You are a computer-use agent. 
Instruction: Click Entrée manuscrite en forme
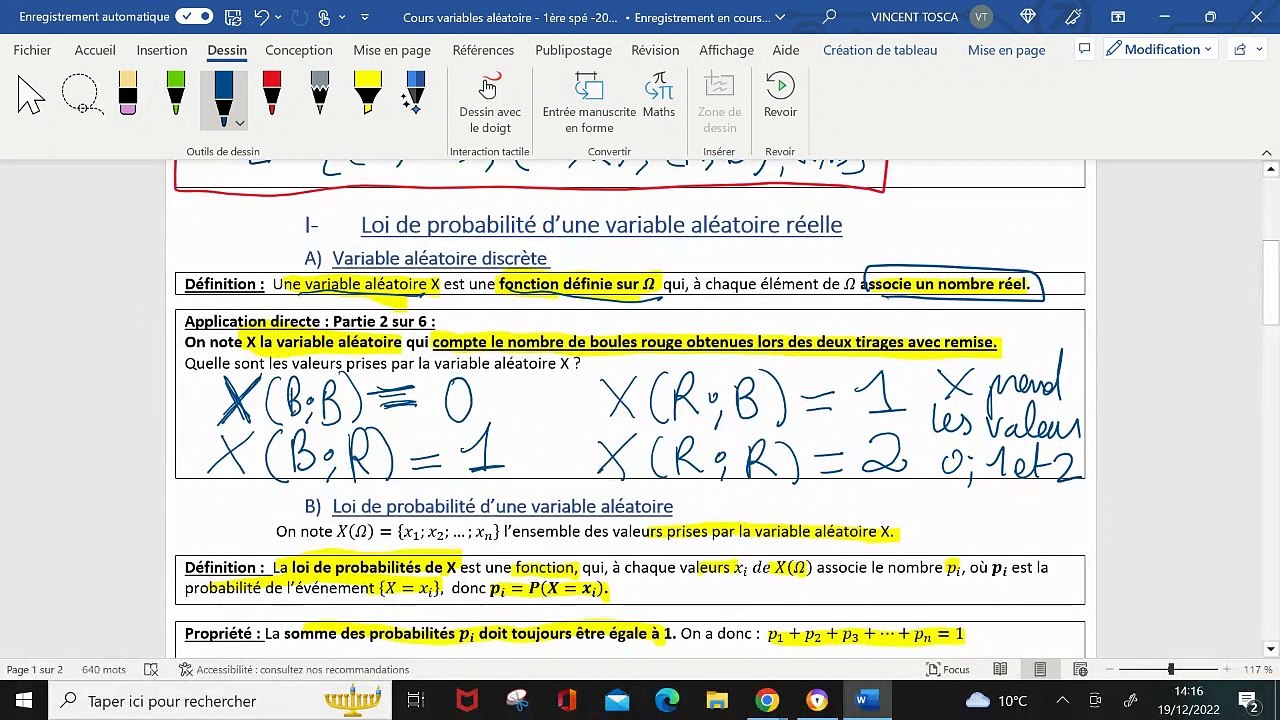point(589,103)
